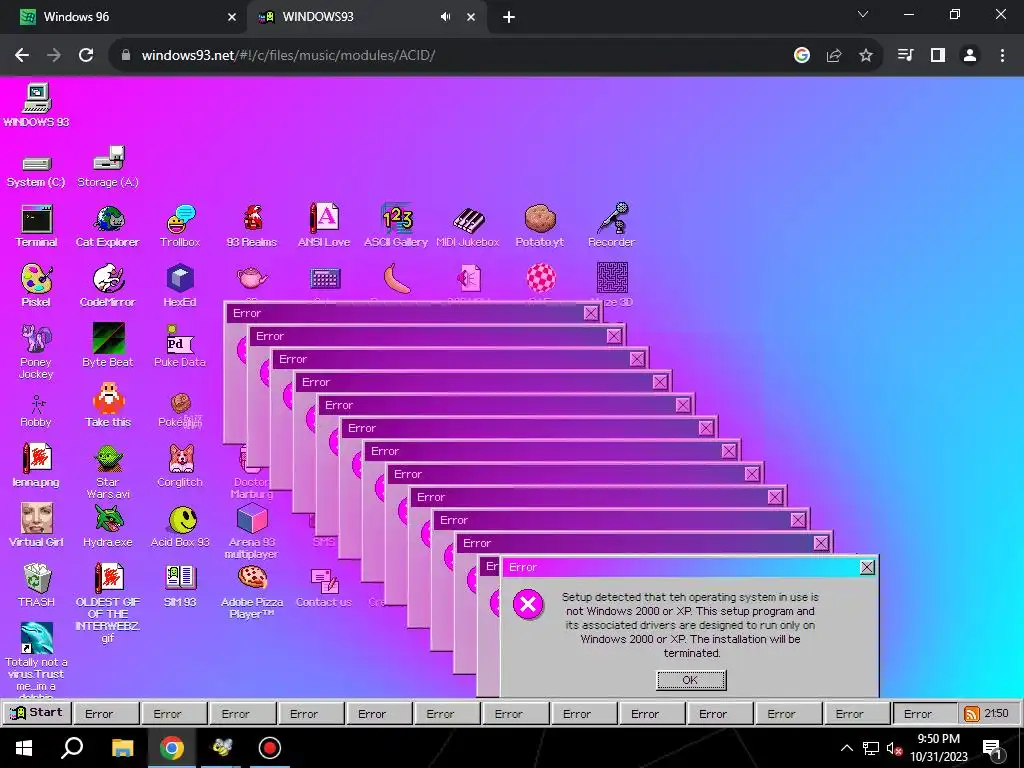The height and width of the screenshot is (768, 1024).
Task: Open the Windows 93 Start menu
Action: [x=36, y=713]
